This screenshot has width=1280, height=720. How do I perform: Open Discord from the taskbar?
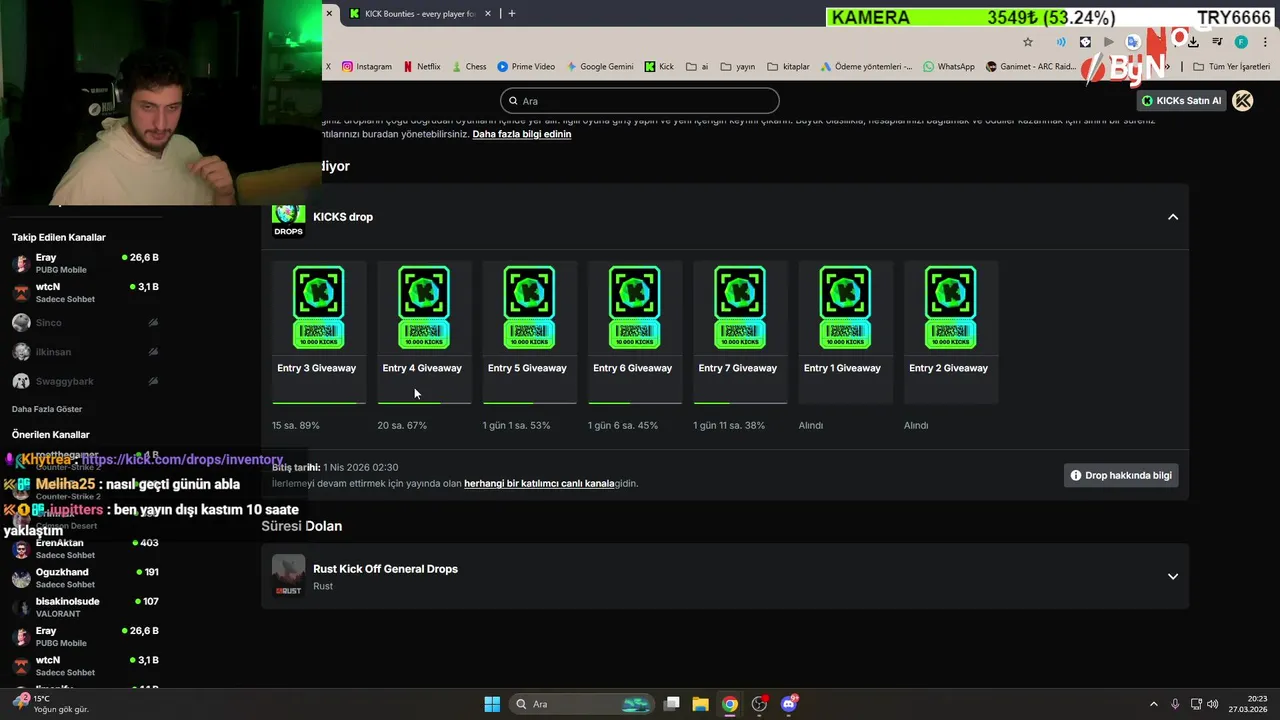coord(789,704)
